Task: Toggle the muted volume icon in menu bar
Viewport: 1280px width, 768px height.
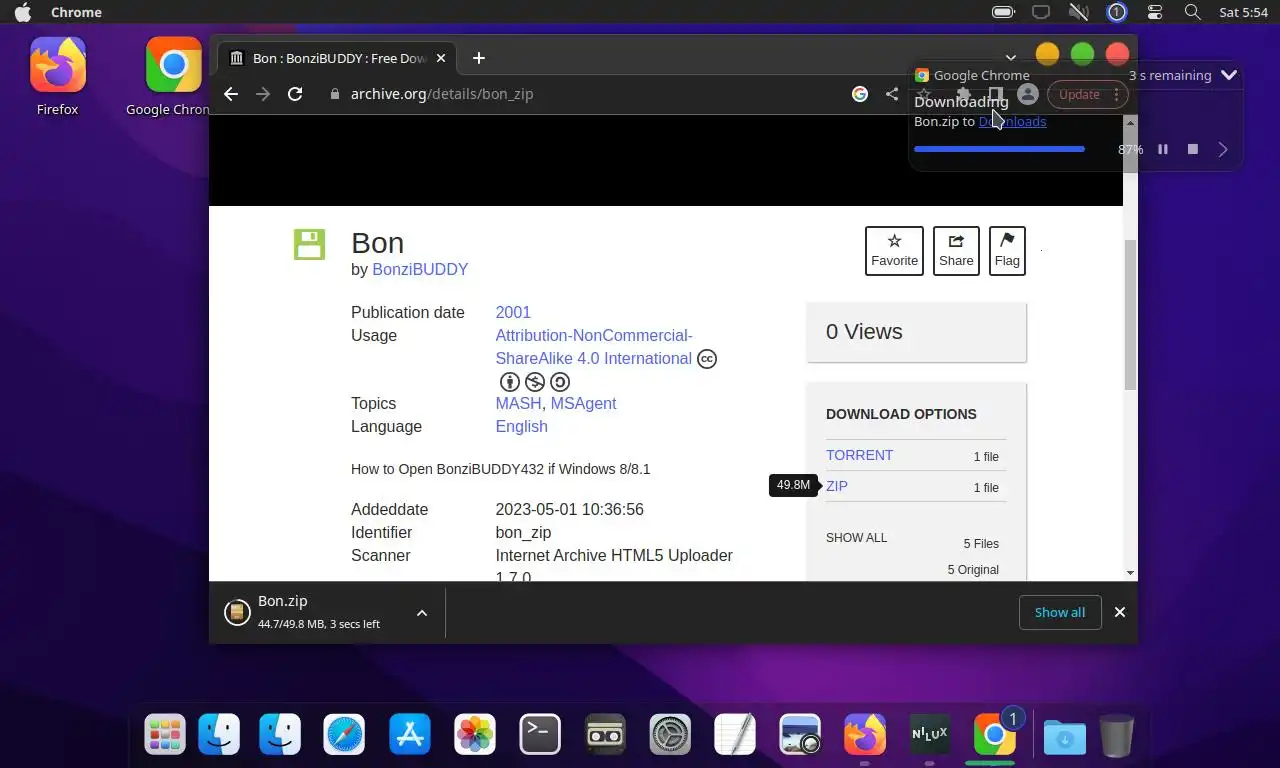Action: coord(1078,12)
